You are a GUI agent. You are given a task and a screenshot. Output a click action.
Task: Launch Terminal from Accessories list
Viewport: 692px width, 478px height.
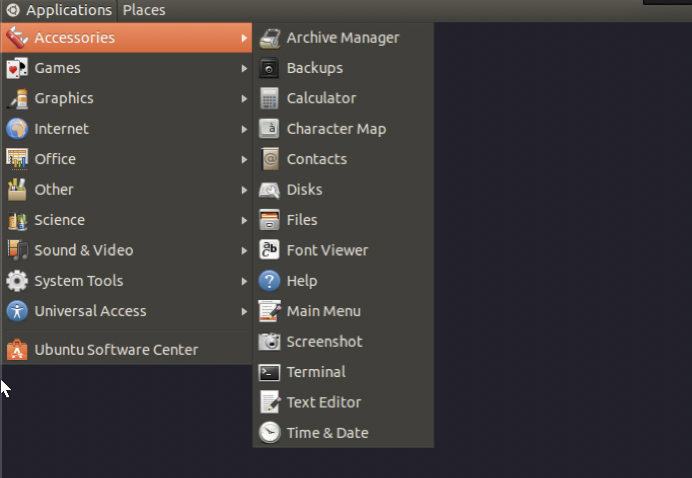coord(343,372)
